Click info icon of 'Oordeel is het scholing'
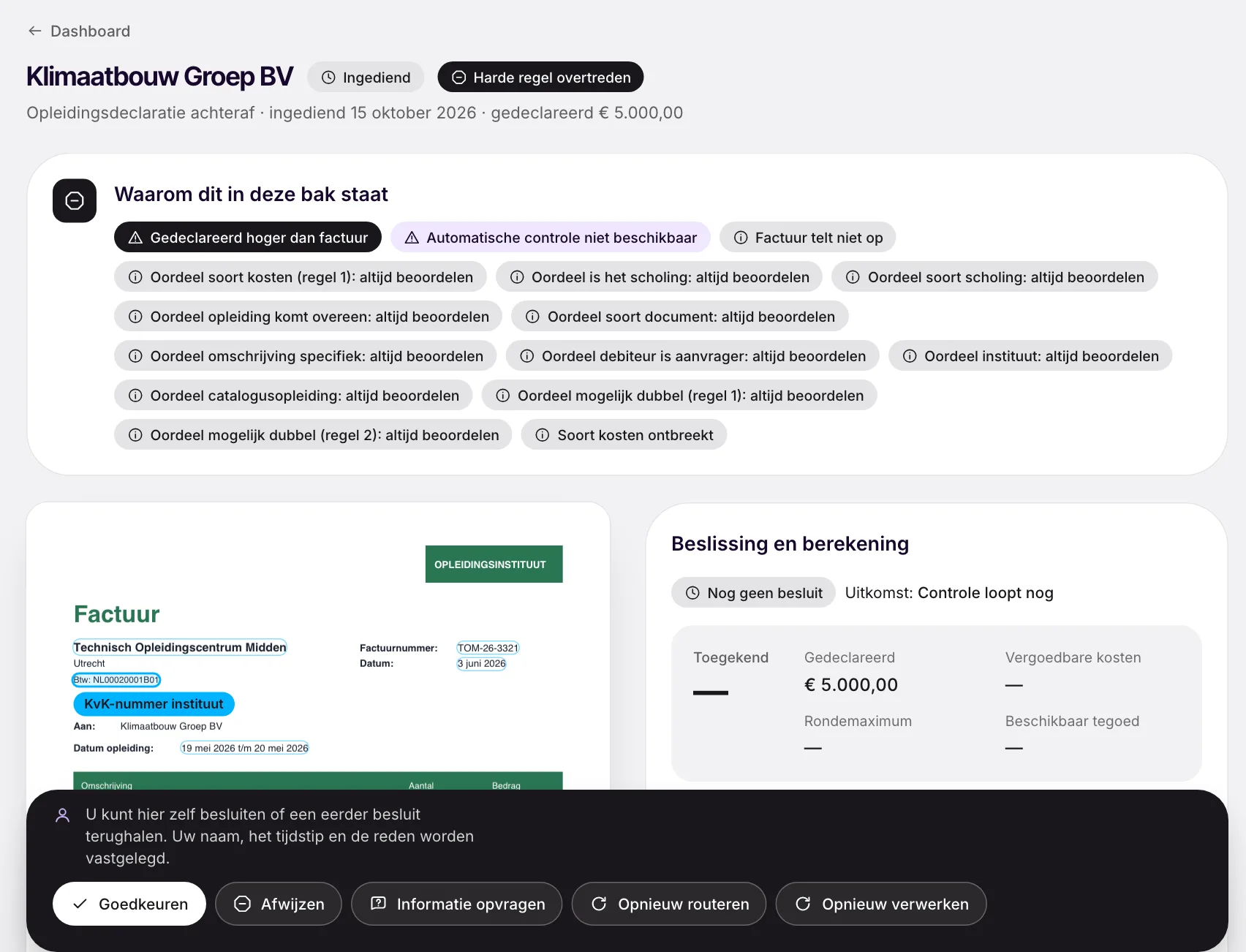 [517, 277]
